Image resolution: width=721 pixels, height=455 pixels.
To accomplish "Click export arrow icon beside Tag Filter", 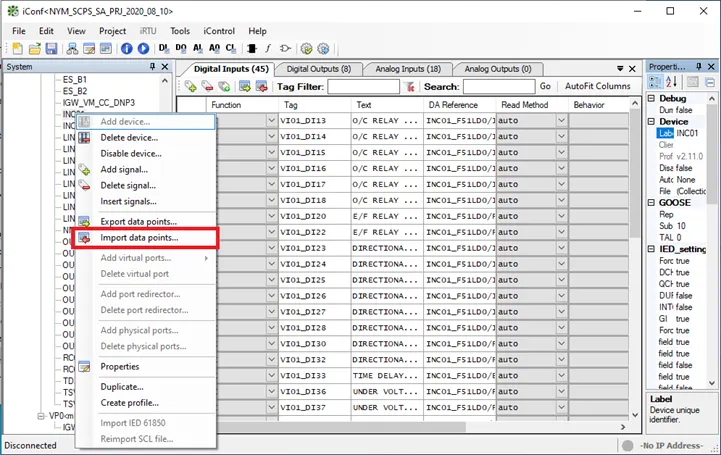I will [x=245, y=86].
